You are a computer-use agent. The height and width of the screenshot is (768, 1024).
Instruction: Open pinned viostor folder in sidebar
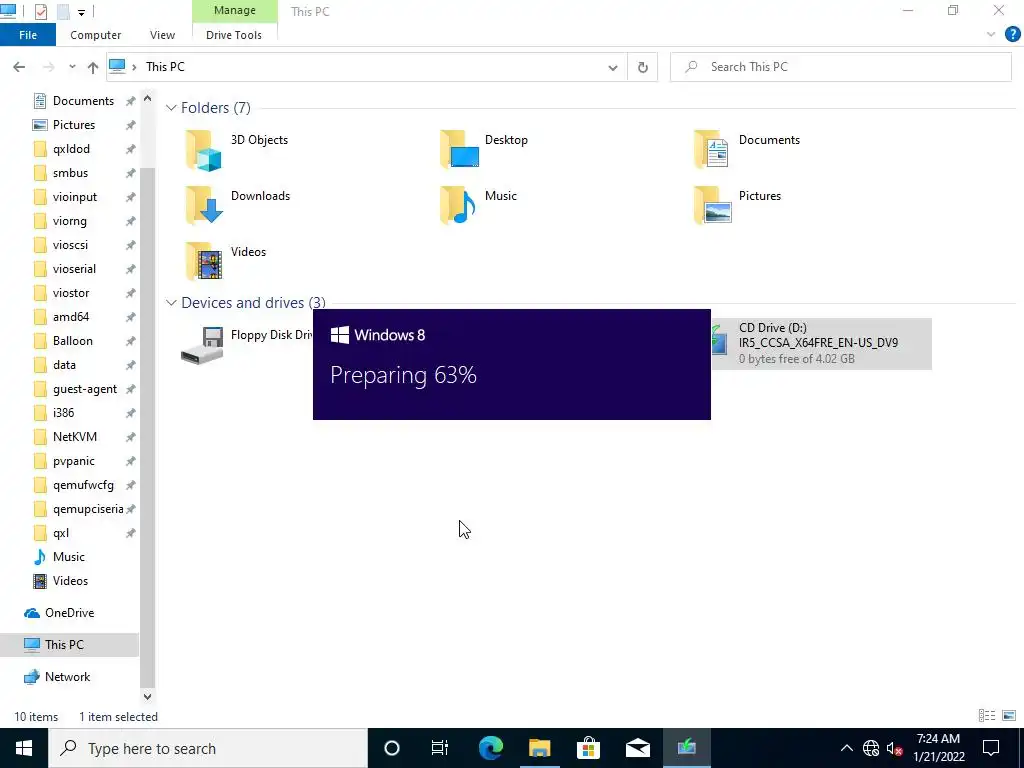coord(71,293)
